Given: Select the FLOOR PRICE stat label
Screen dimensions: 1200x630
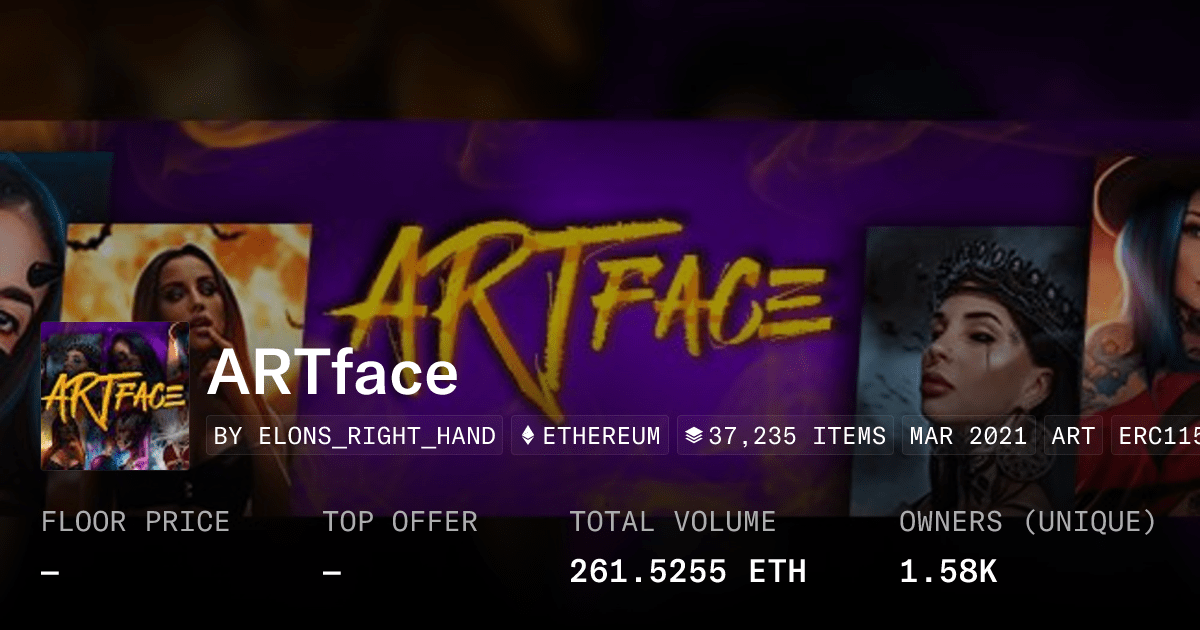Looking at the screenshot, I should [x=136, y=522].
